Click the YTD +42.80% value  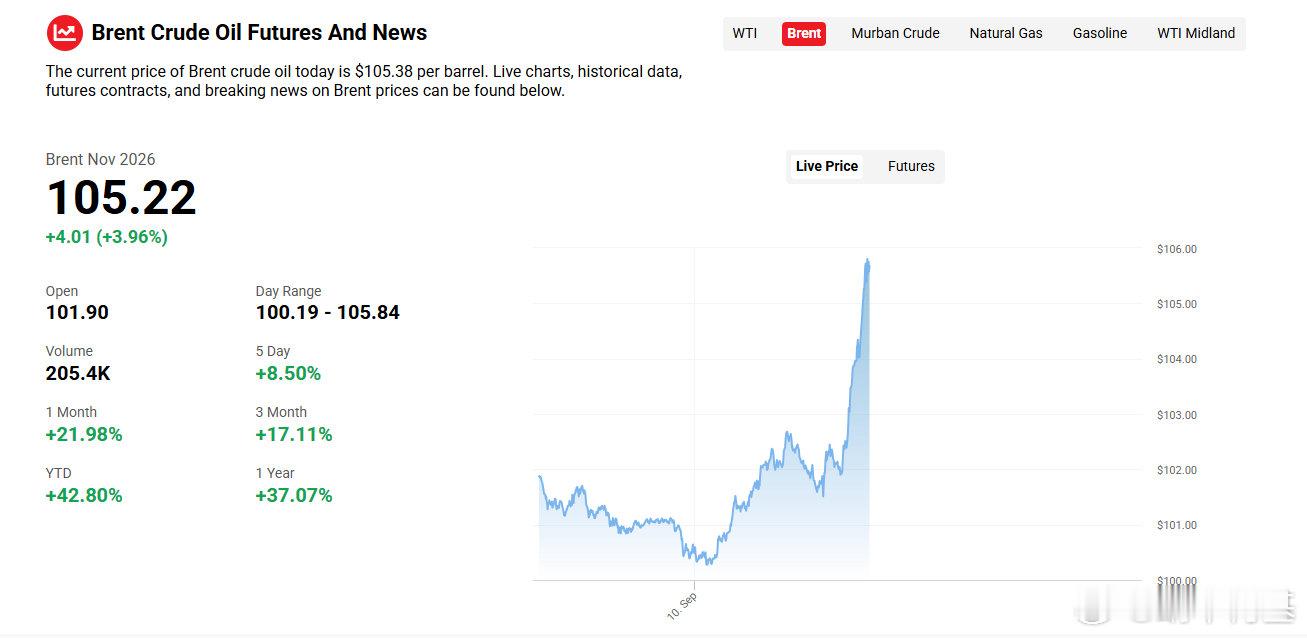coord(84,495)
